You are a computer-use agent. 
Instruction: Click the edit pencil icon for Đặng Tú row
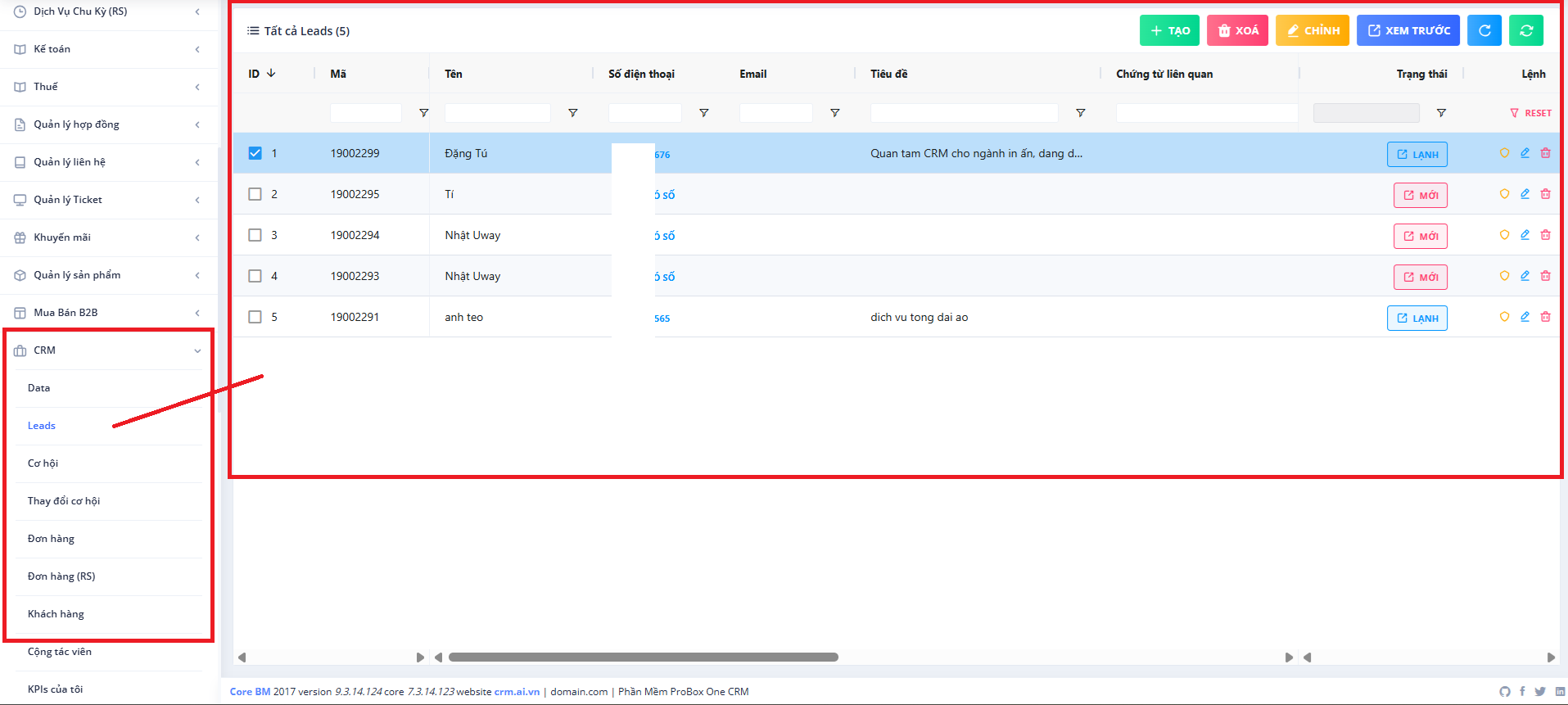click(x=1525, y=153)
